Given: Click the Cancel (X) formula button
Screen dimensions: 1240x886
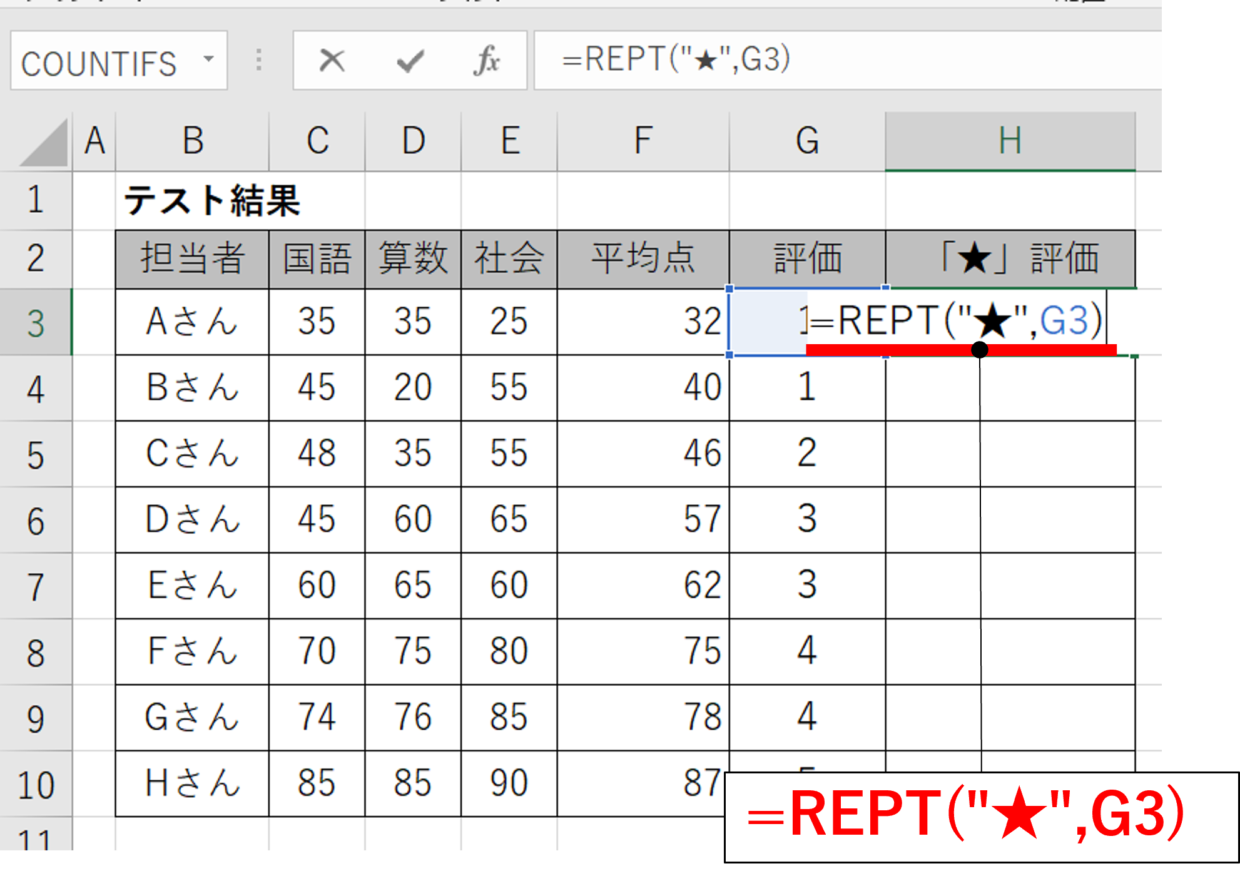Looking at the screenshot, I should [331, 62].
